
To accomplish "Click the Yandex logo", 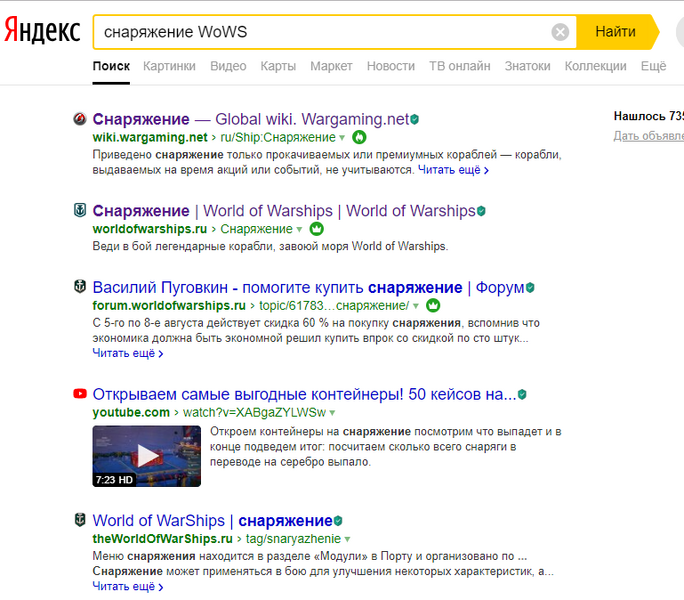I will (42, 31).
